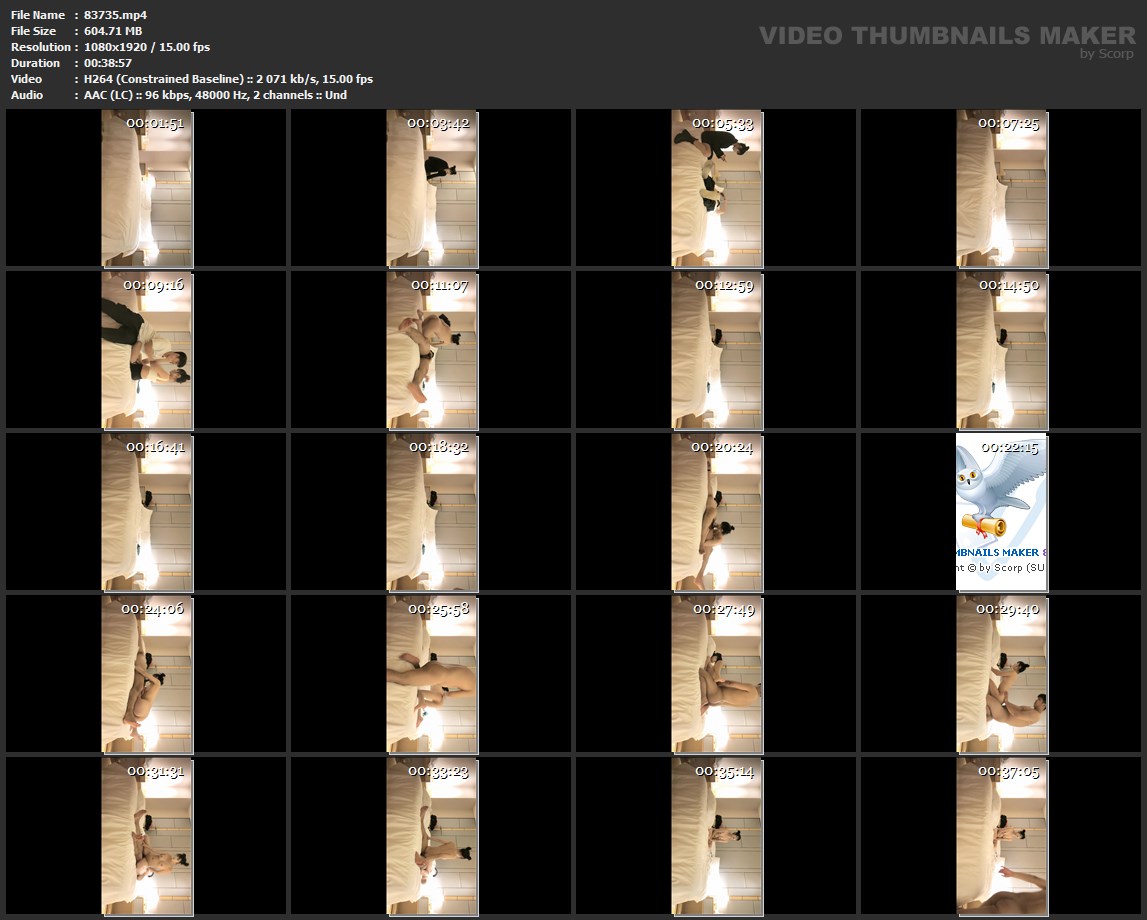Click the thumbnail stamped 00:18:32
Image resolution: width=1147 pixels, height=920 pixels.
pyautogui.click(x=432, y=512)
